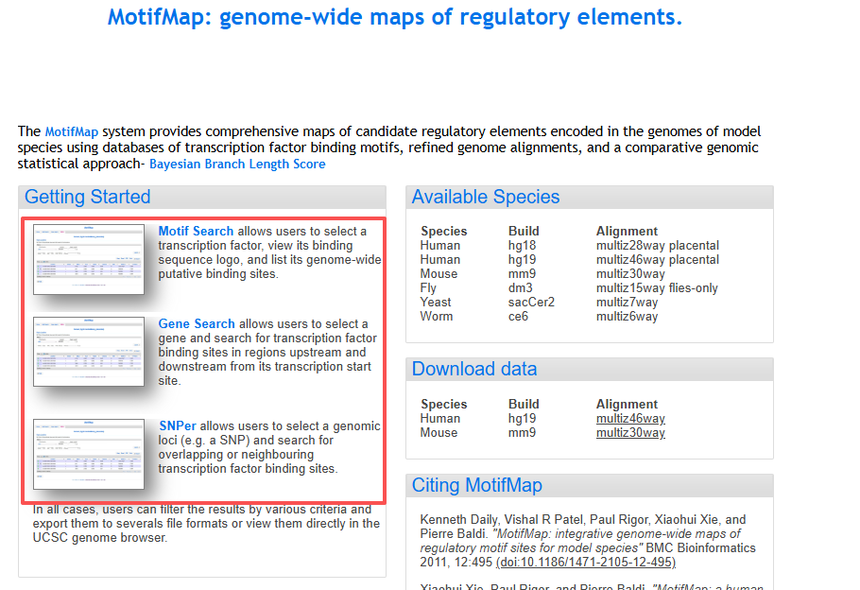Screen dimensions: 860x590
Task: Download the multiz30way mouse alignment data
Action: point(630,433)
